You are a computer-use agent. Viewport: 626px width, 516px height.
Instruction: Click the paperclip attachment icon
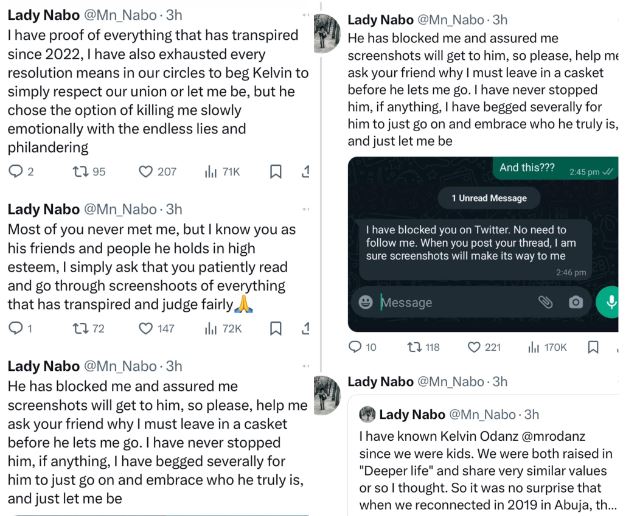(545, 302)
